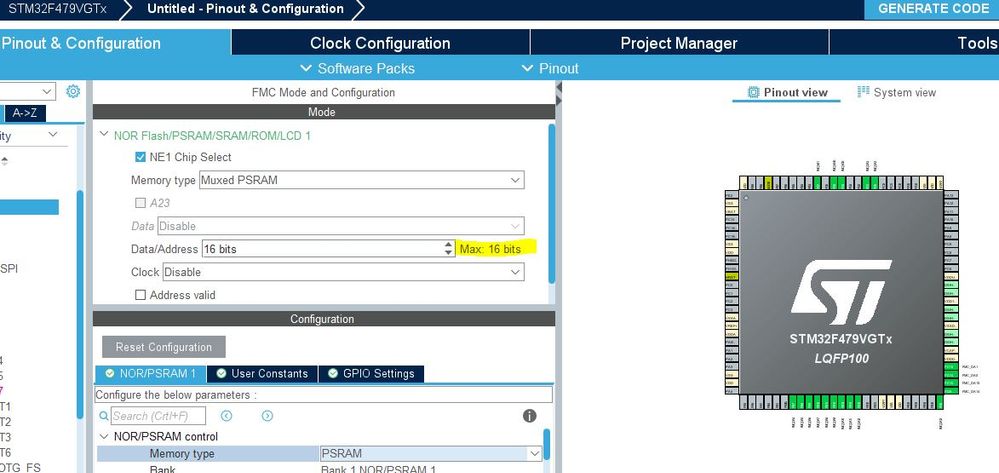This screenshot has width=999, height=473.
Task: Click the Max: 16 bits hint text
Action: click(x=491, y=249)
